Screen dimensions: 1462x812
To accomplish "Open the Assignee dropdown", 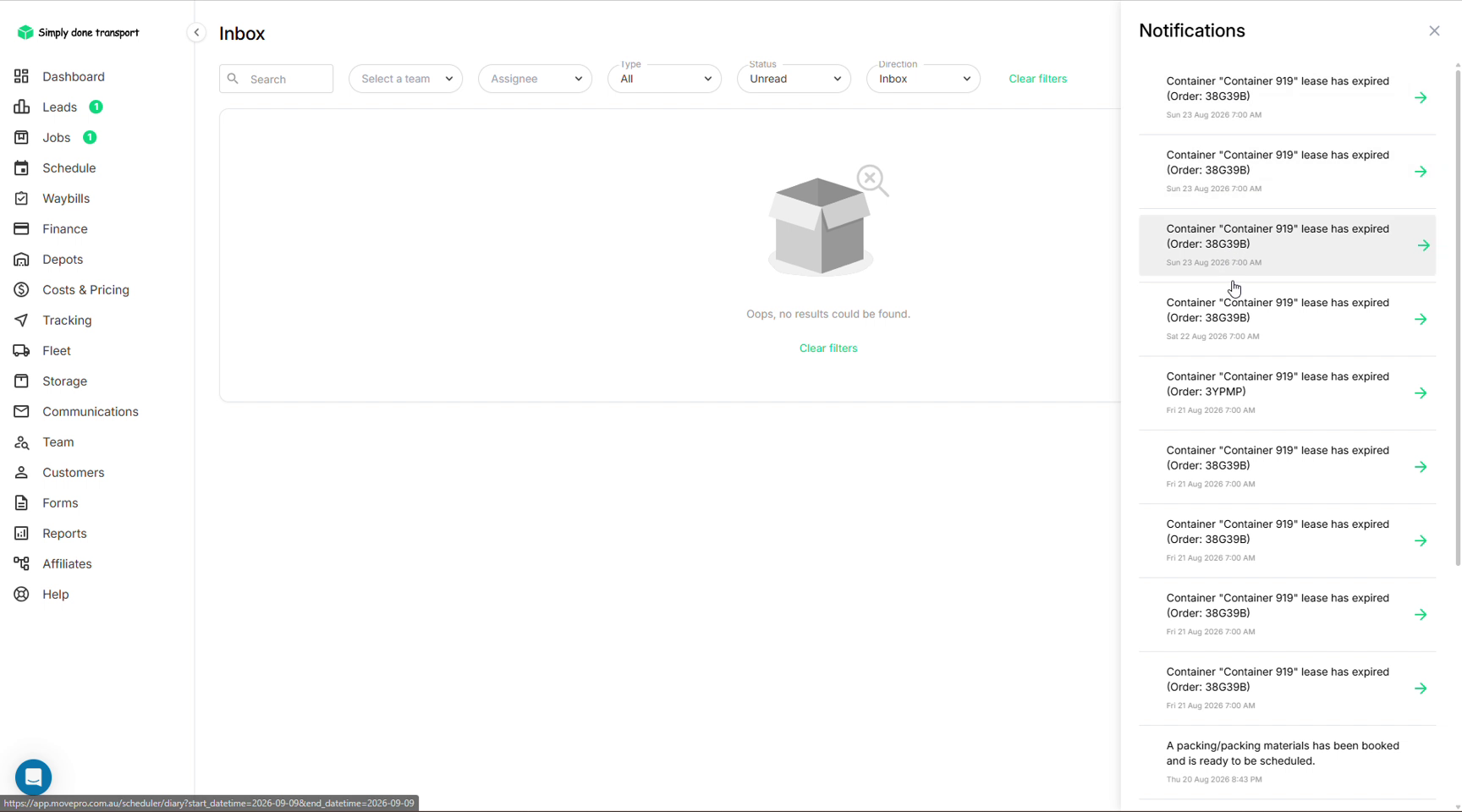I will [535, 79].
